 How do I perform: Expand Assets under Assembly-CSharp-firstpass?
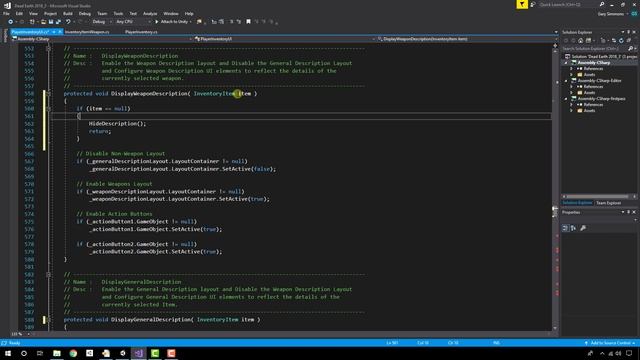tap(571, 111)
